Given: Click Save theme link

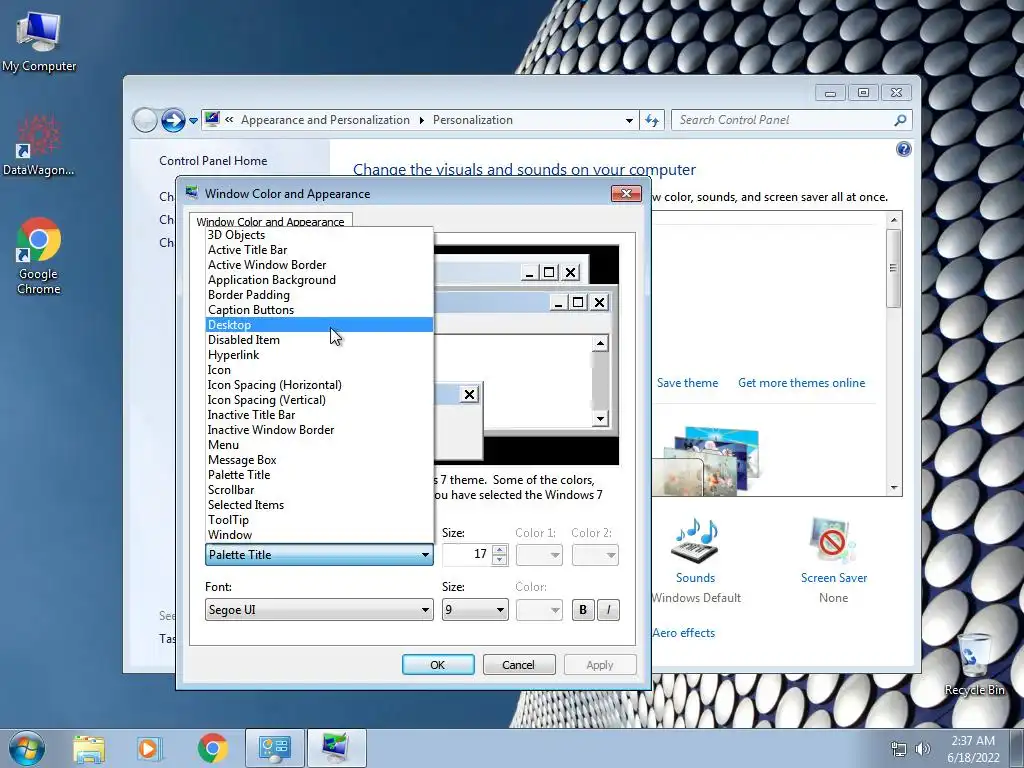Looking at the screenshot, I should point(687,383).
